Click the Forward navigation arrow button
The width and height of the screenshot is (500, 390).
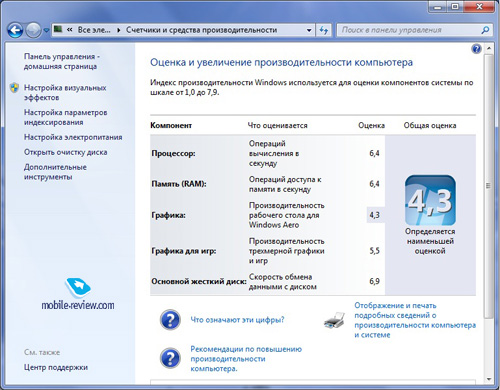coord(33,30)
